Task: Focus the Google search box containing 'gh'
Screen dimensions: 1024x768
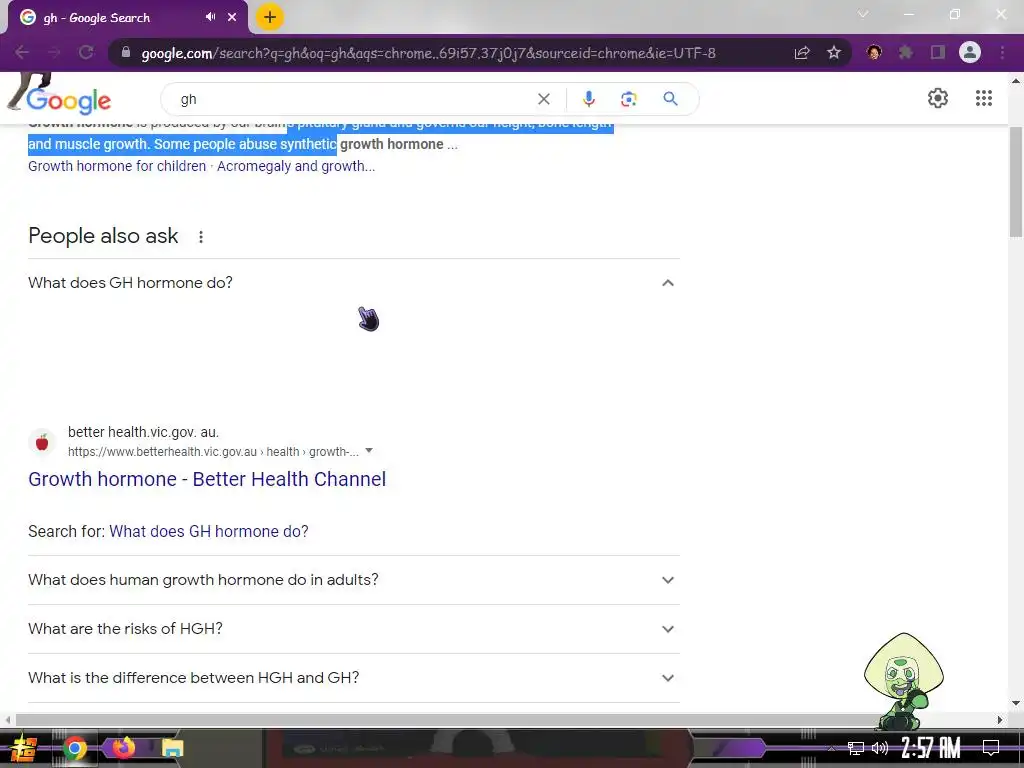Action: [353, 99]
